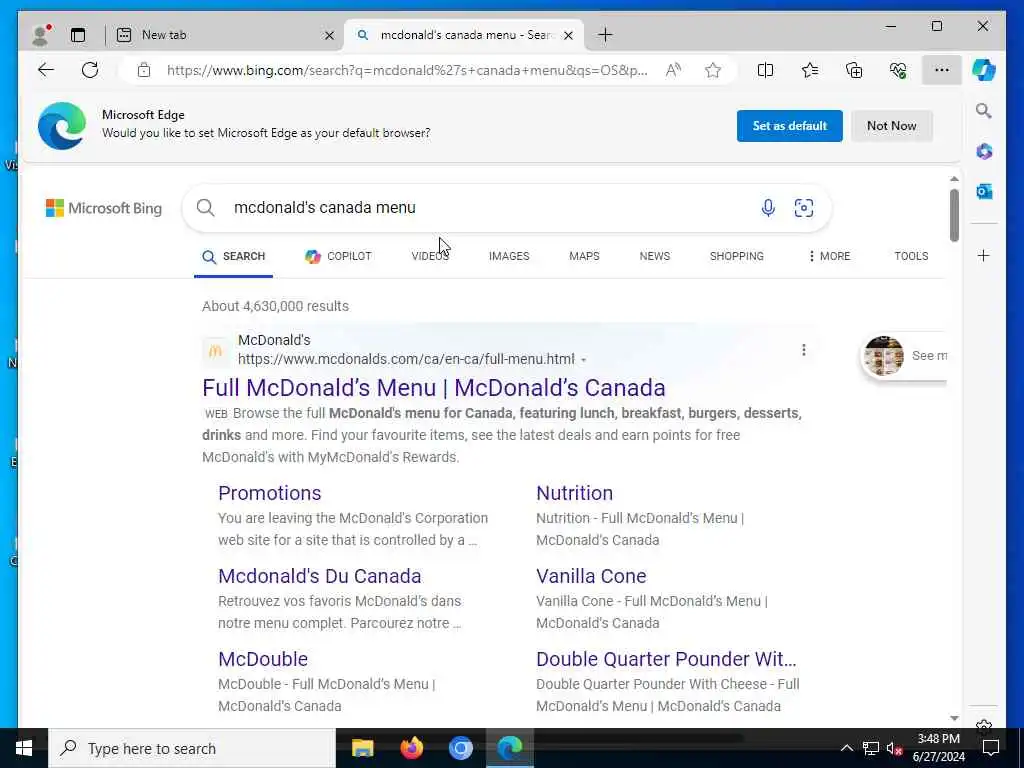Dismiss prompt with Not Now
The height and width of the screenshot is (768, 1024).
click(891, 126)
